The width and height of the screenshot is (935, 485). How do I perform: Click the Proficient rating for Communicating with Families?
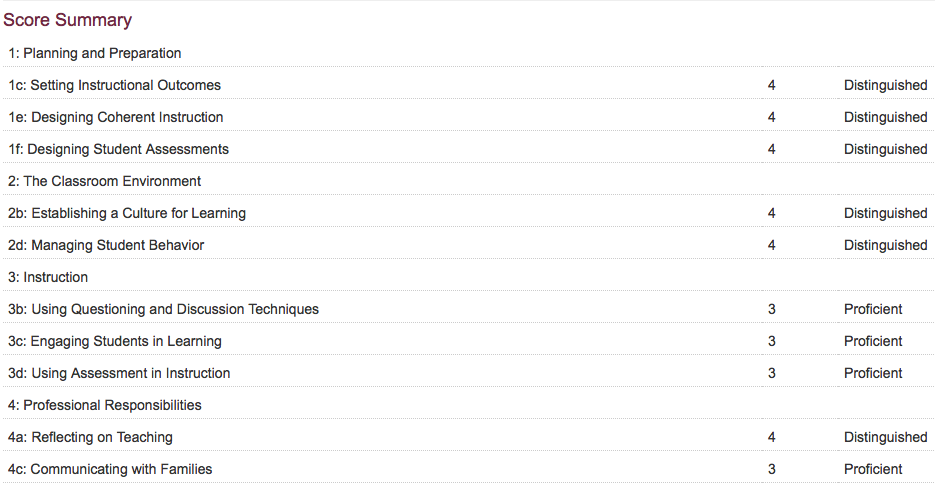873,469
